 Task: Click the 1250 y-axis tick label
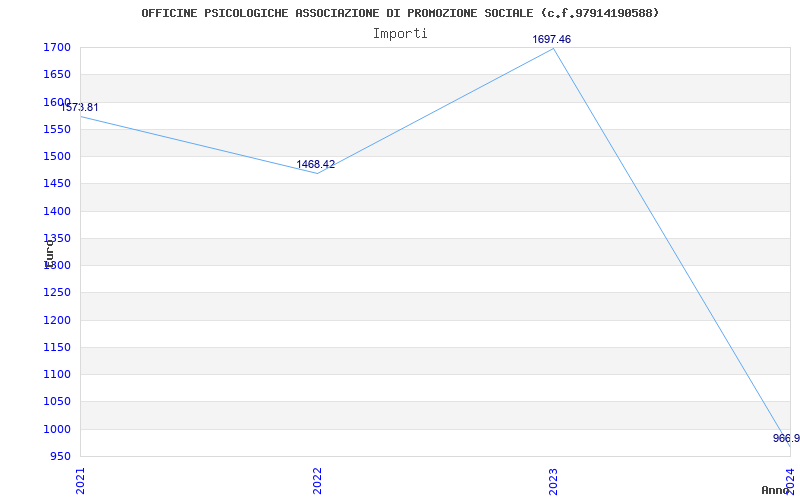pos(58,293)
